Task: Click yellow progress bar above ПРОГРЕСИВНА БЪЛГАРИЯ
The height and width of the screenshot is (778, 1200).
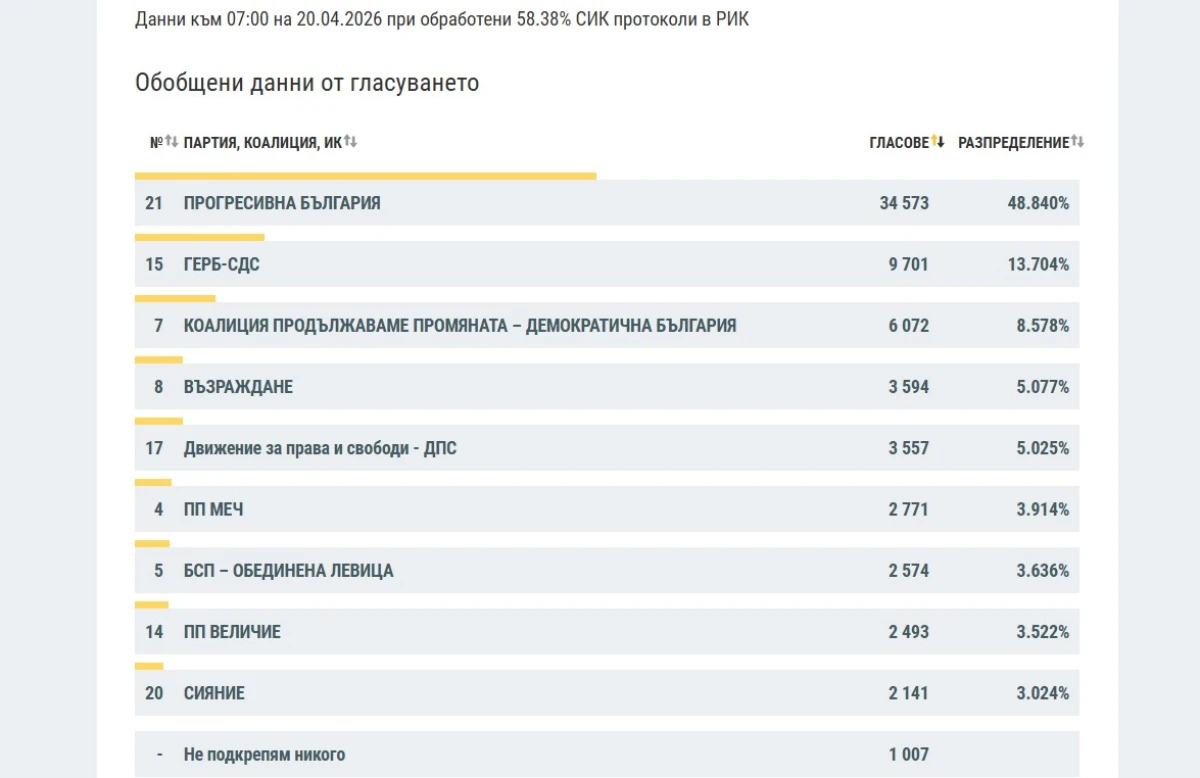Action: [x=366, y=176]
